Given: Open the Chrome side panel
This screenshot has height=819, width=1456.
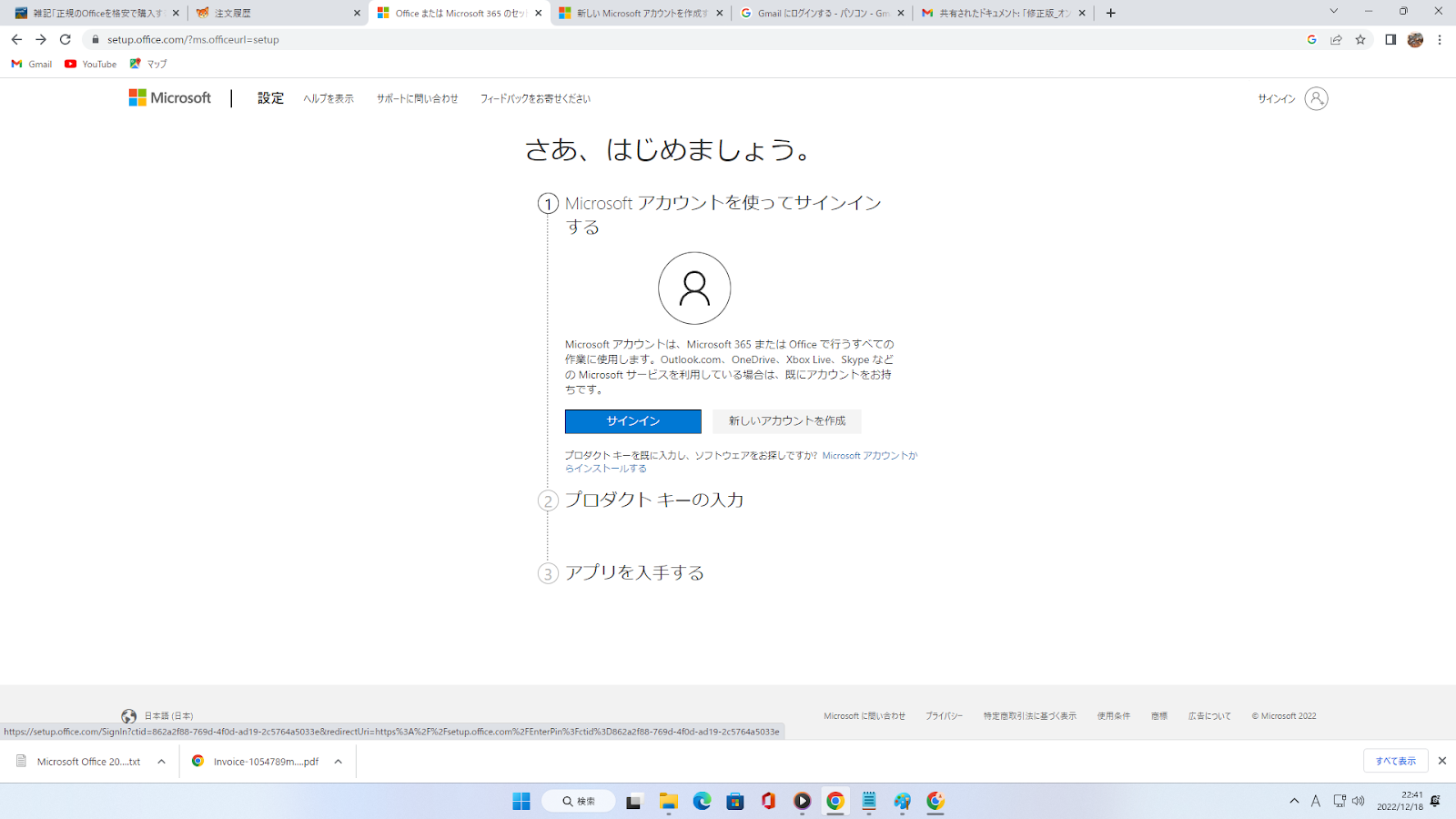Looking at the screenshot, I should coord(1390,39).
